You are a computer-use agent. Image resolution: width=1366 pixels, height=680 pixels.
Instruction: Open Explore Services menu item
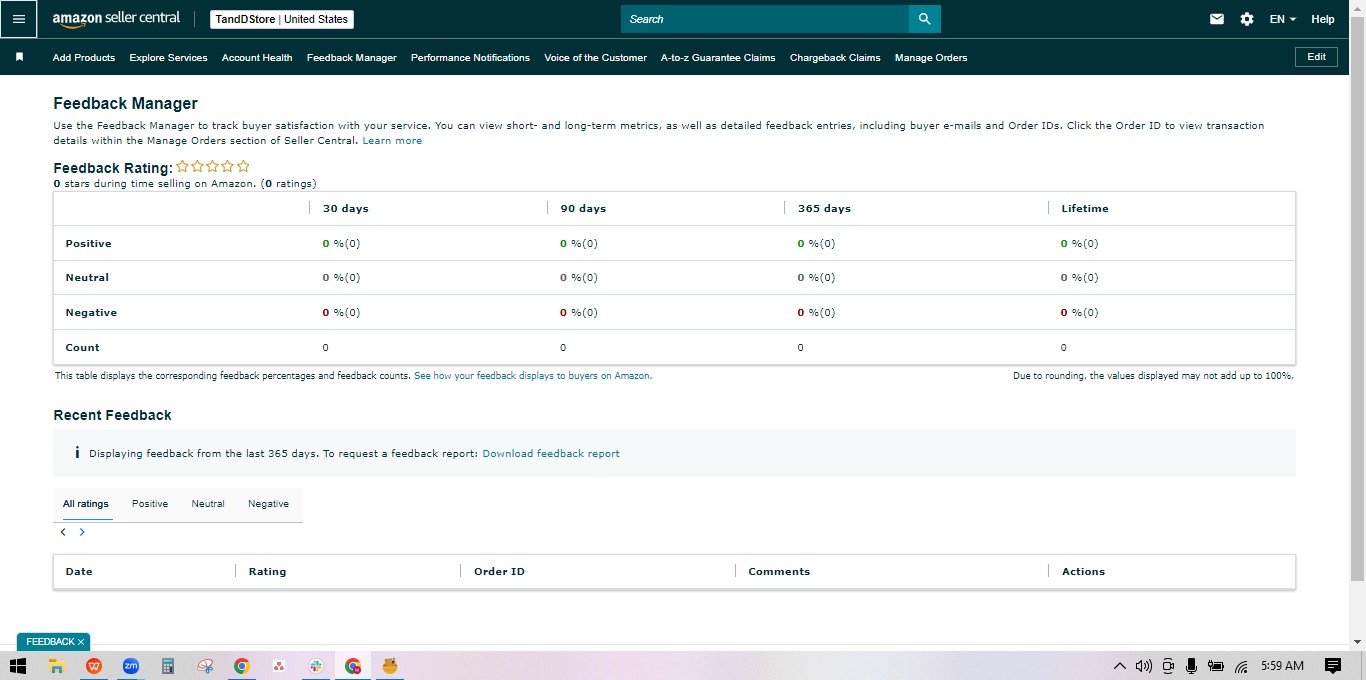tap(168, 58)
